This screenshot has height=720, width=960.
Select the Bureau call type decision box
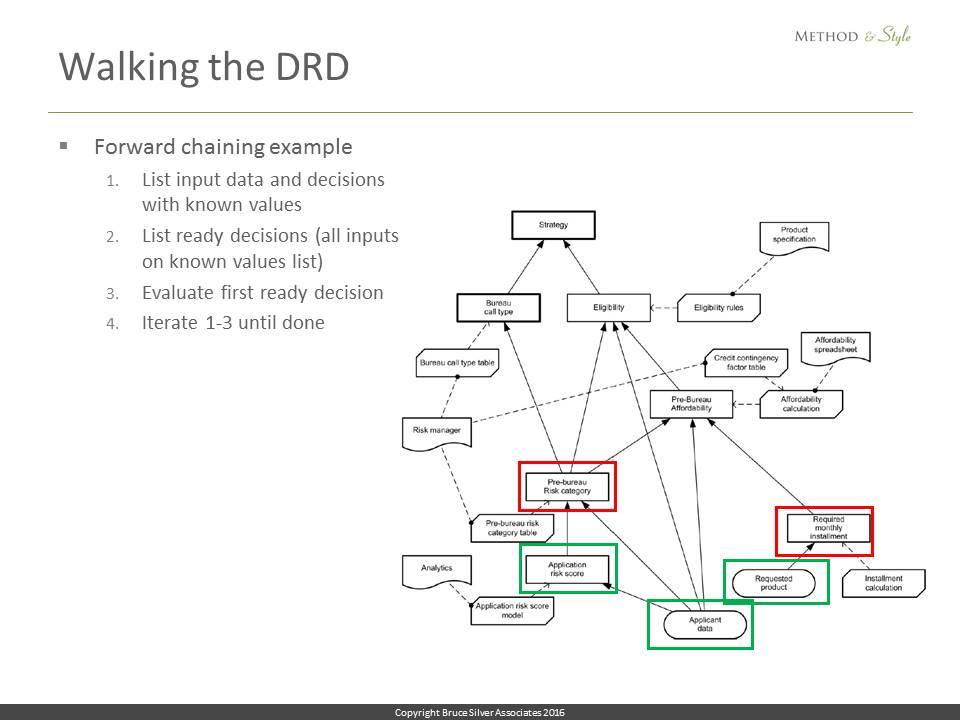[498, 307]
